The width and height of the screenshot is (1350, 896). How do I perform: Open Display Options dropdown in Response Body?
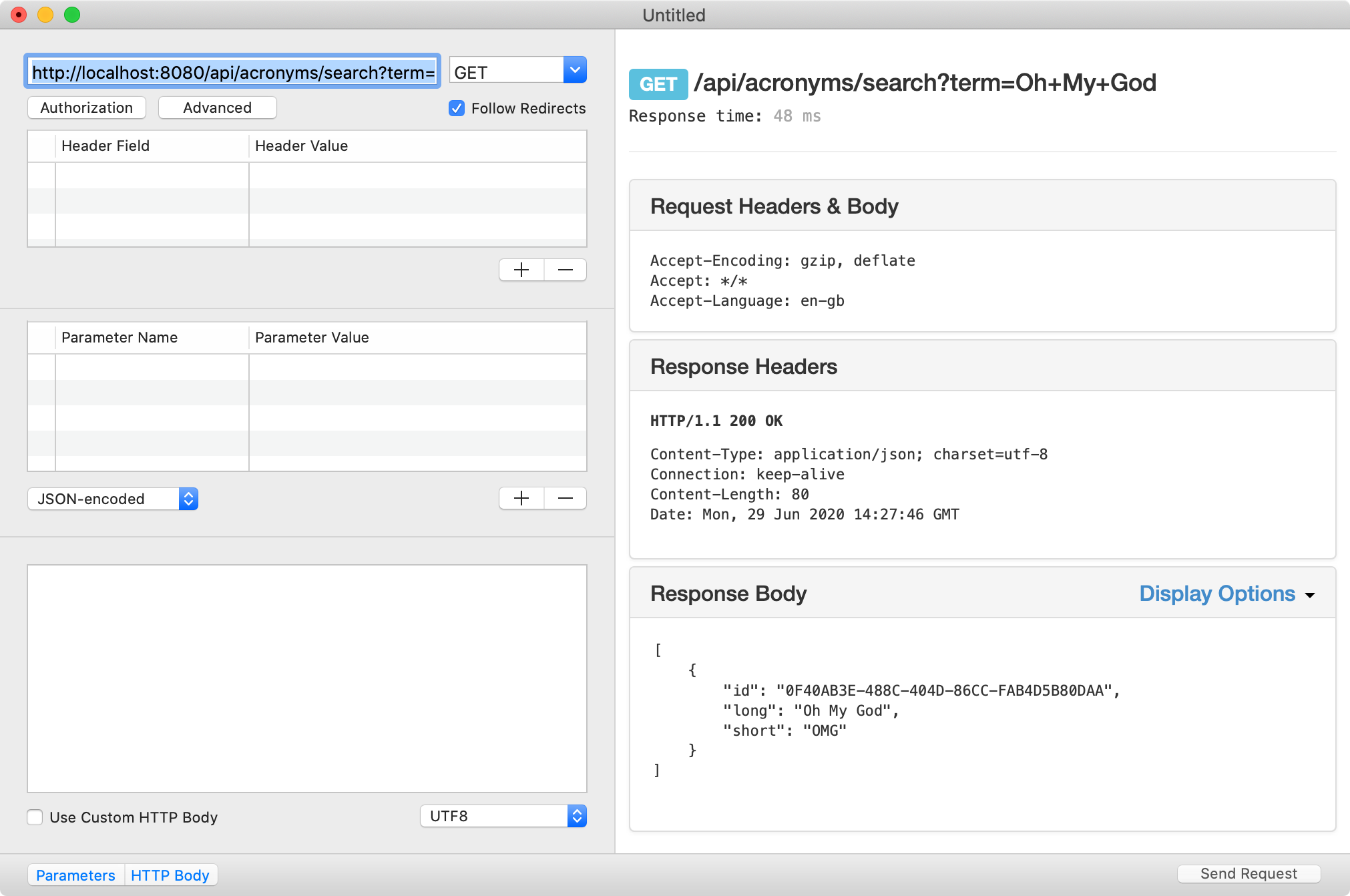click(x=1227, y=594)
